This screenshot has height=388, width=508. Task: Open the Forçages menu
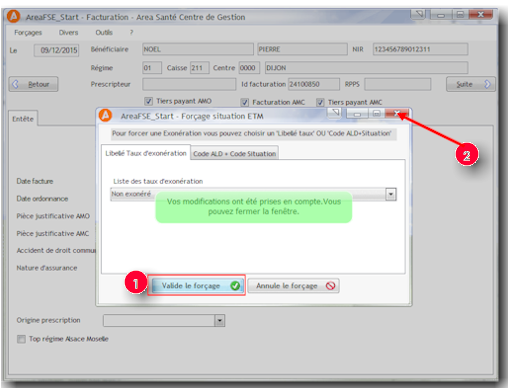point(28,33)
